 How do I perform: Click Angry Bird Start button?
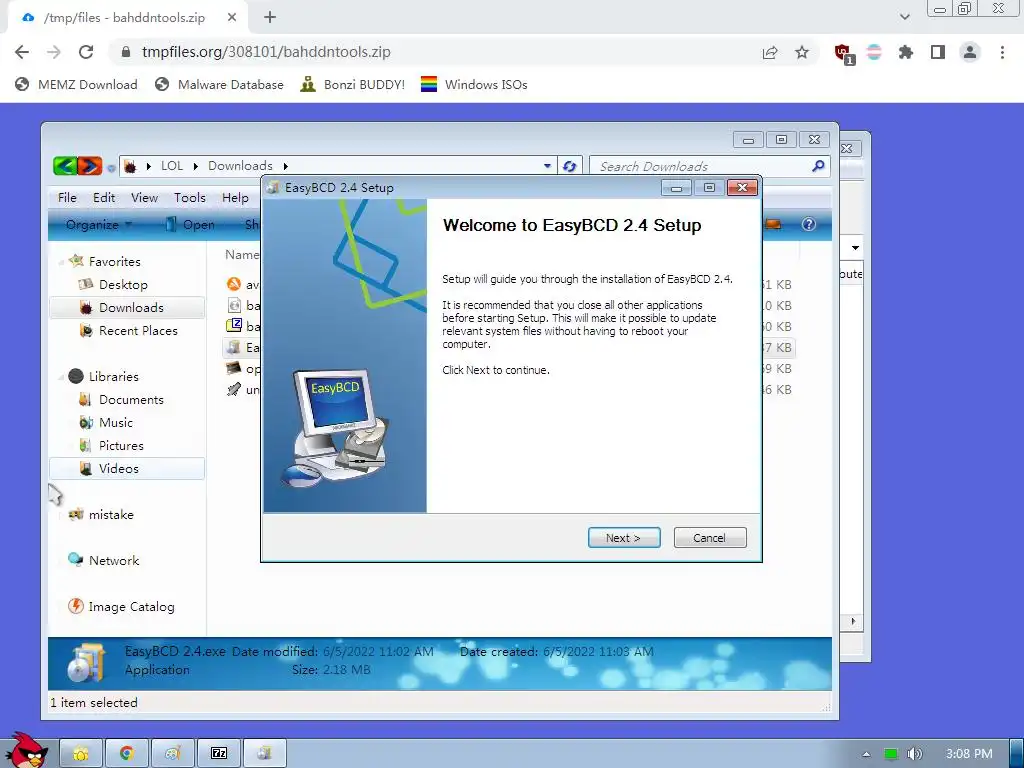26,750
